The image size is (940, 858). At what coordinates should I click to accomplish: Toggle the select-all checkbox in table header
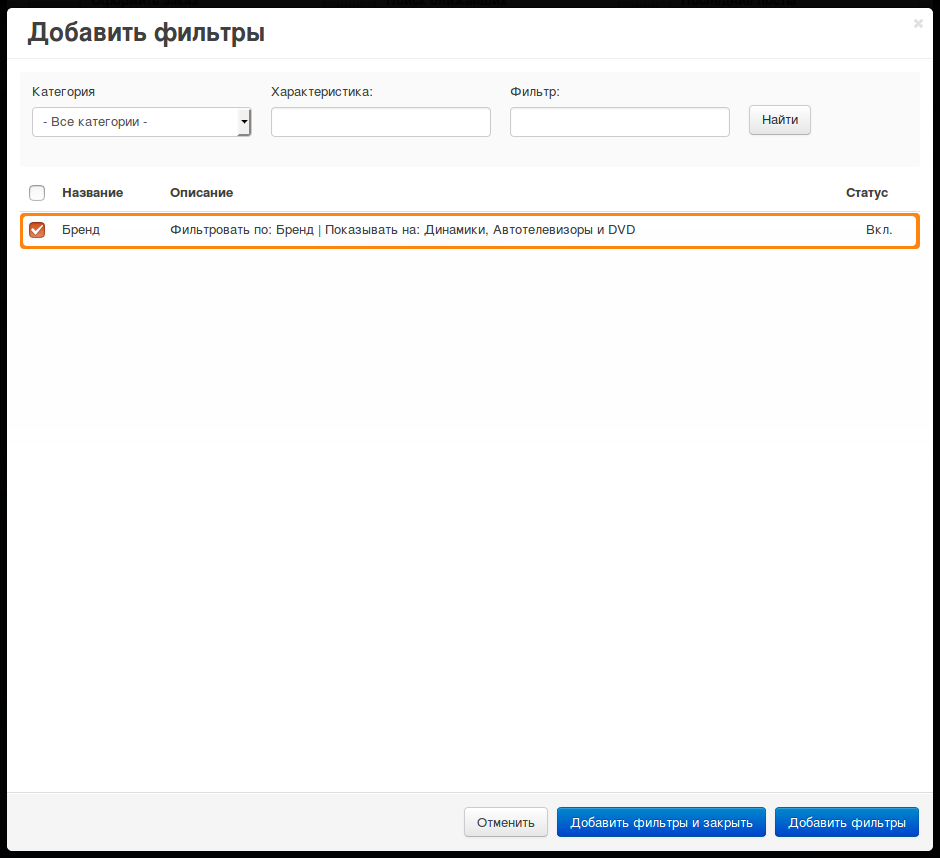tap(37, 193)
